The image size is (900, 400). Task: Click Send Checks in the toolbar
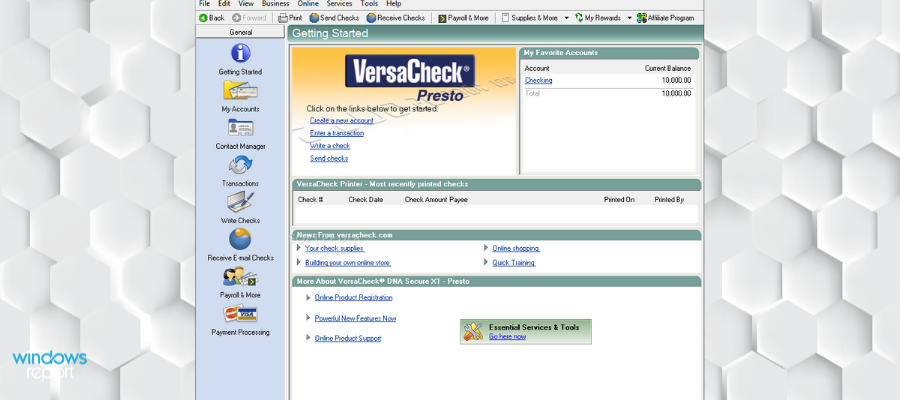point(334,18)
